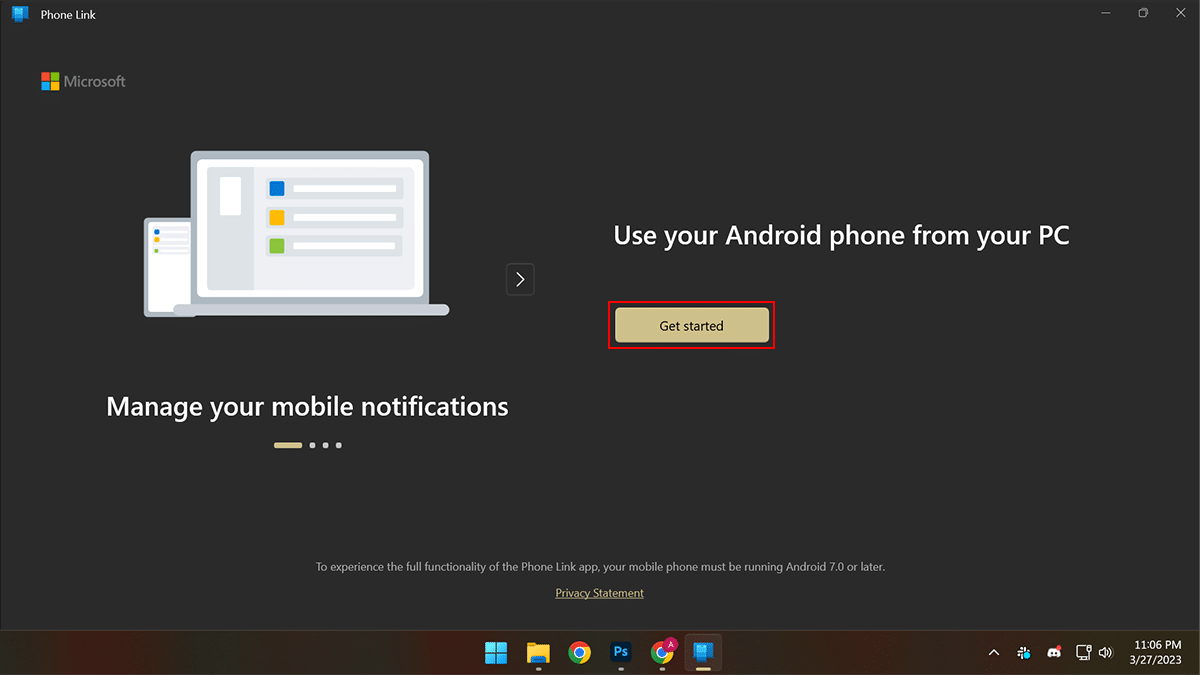Switch to Photoshop in the taskbar
Image resolution: width=1200 pixels, height=675 pixels.
click(620, 653)
